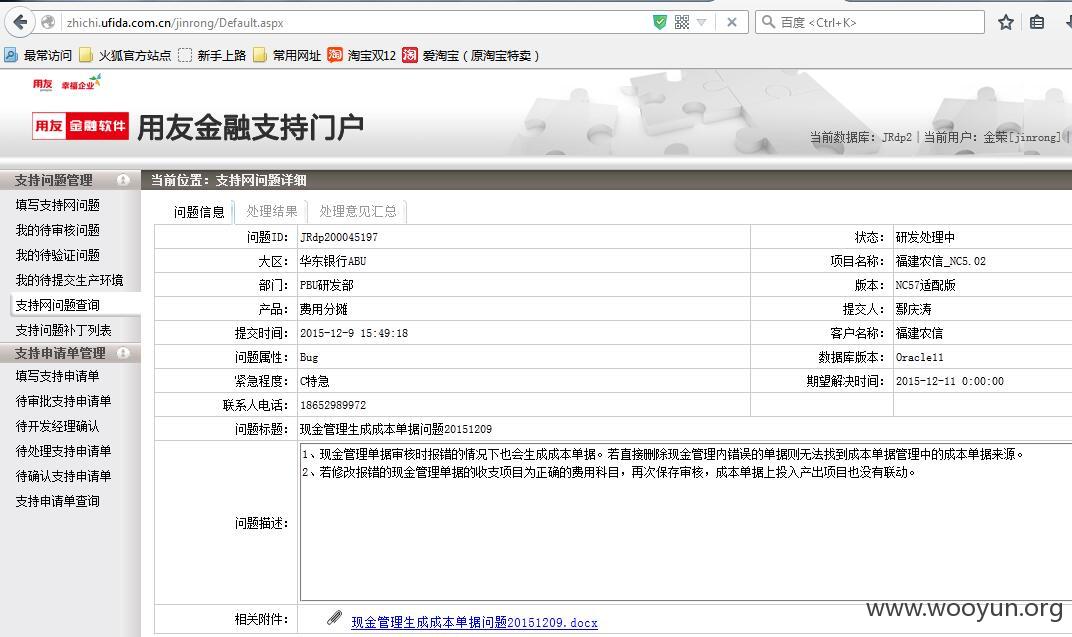Open the 常用网址 bookmark folder
This screenshot has height=637, width=1072.
287,55
